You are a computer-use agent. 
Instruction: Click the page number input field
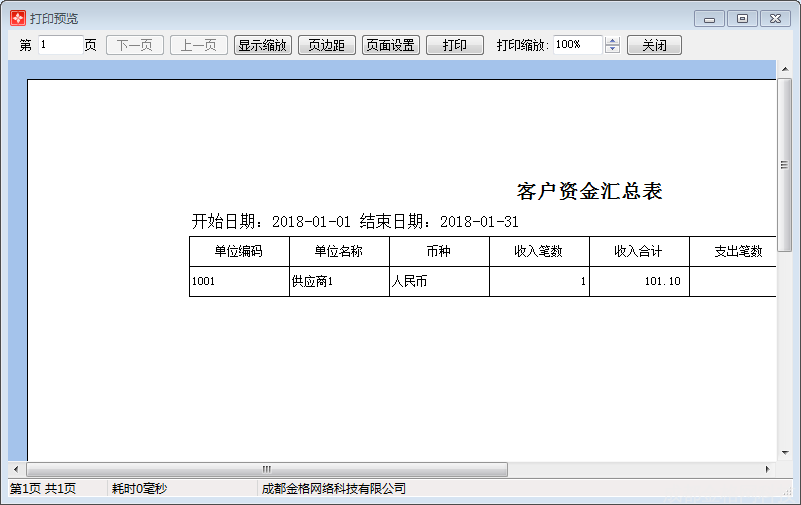pyautogui.click(x=60, y=45)
